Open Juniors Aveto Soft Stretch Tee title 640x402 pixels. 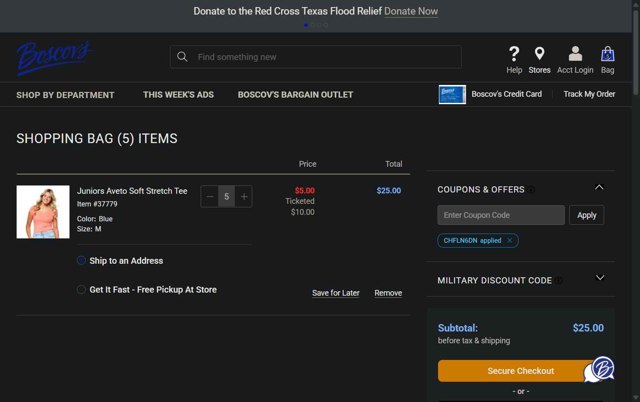point(132,191)
